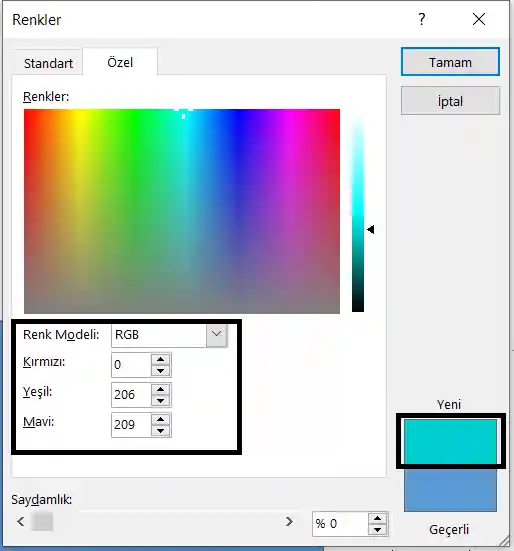Click the Tamam button

(450, 62)
